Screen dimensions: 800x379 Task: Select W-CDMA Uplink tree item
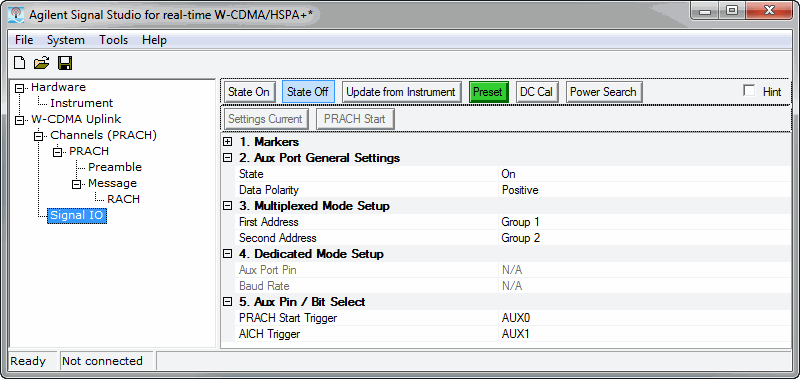[76, 119]
